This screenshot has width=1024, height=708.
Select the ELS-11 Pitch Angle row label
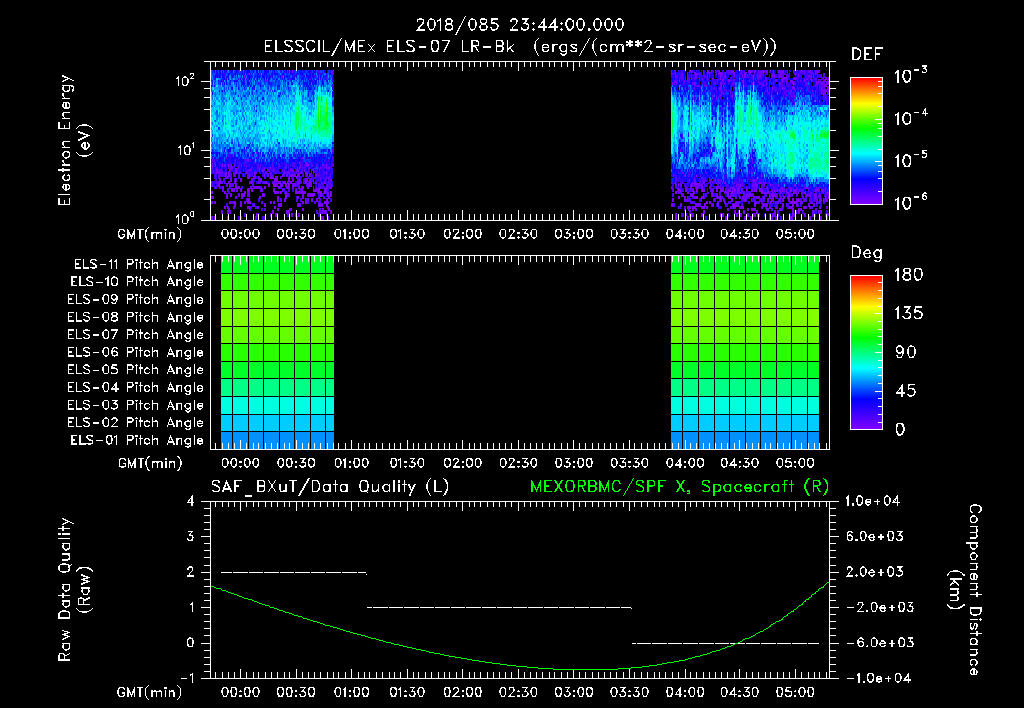point(137,265)
